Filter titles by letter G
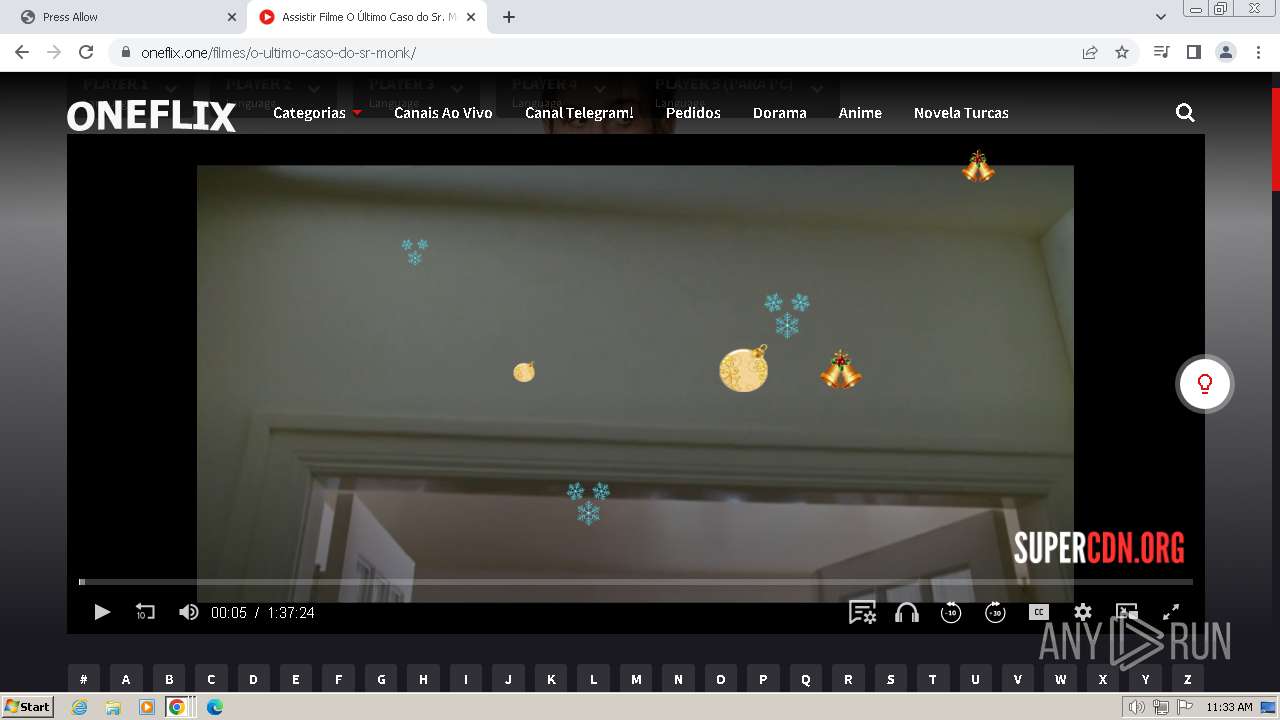Screen dimensions: 1280x720 [x=381, y=679]
